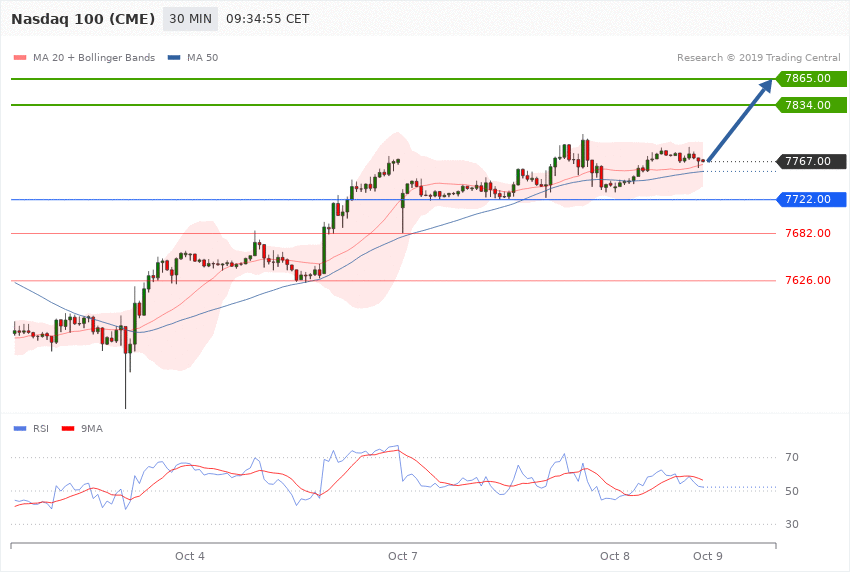The height and width of the screenshot is (576, 850).
Task: Click the 7626.00 support price label
Action: coord(808,280)
